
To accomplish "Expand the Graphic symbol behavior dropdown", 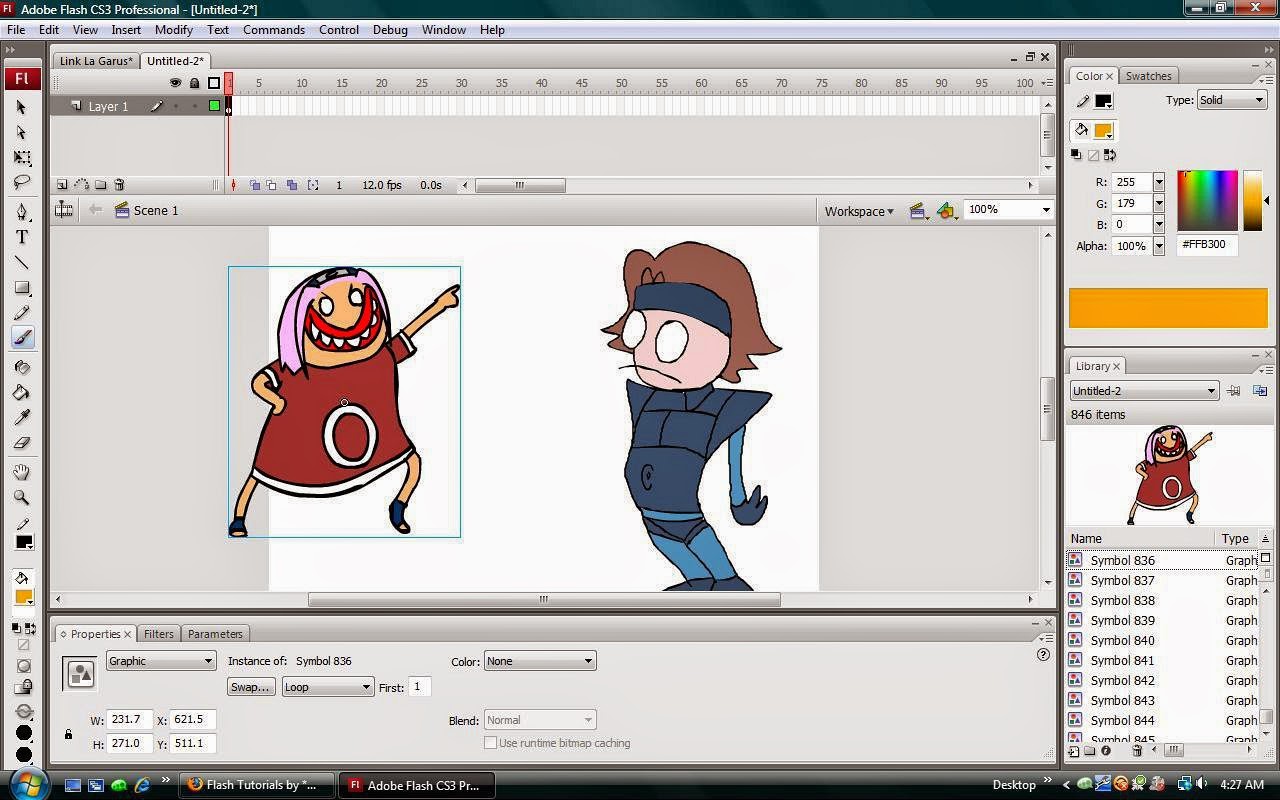I will pos(160,661).
